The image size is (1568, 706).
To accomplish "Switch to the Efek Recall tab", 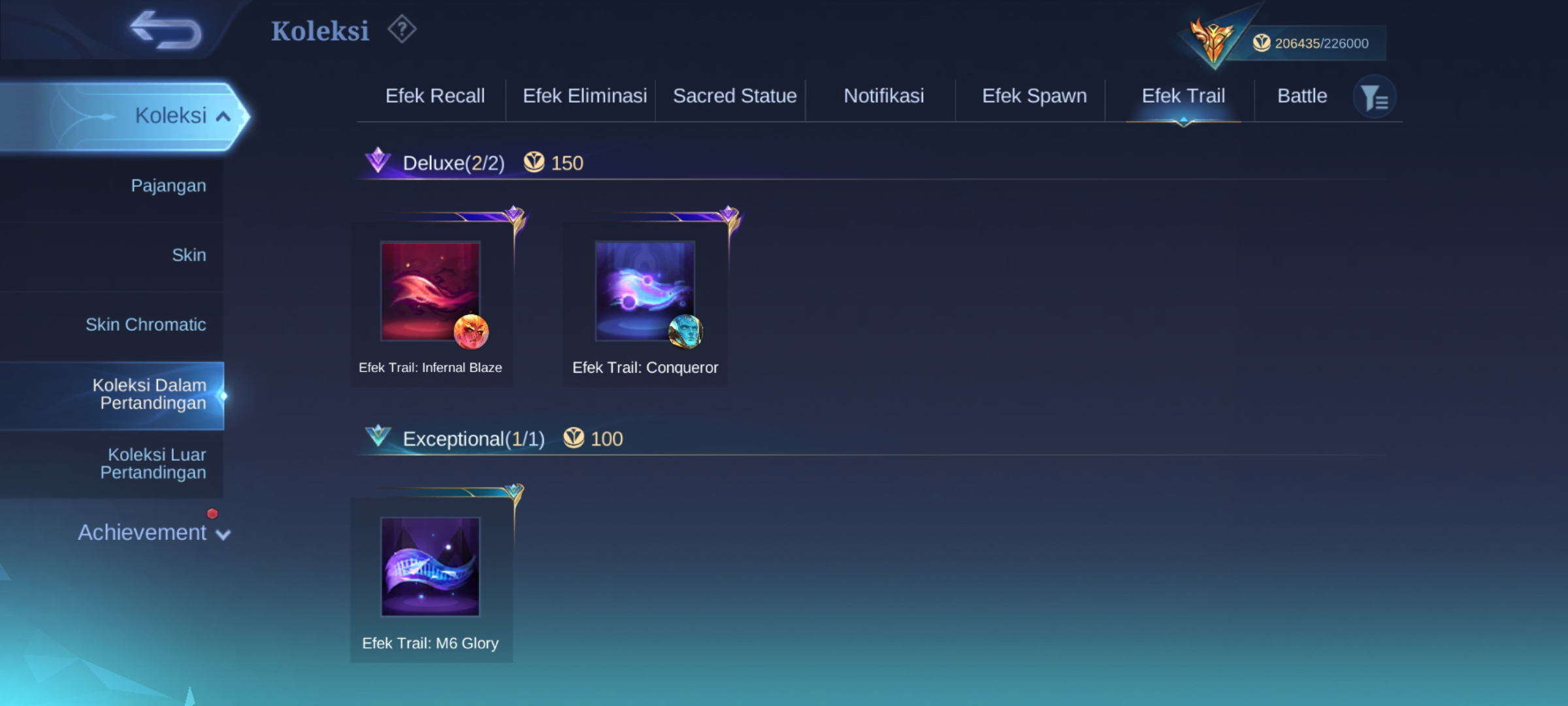I will (x=435, y=96).
